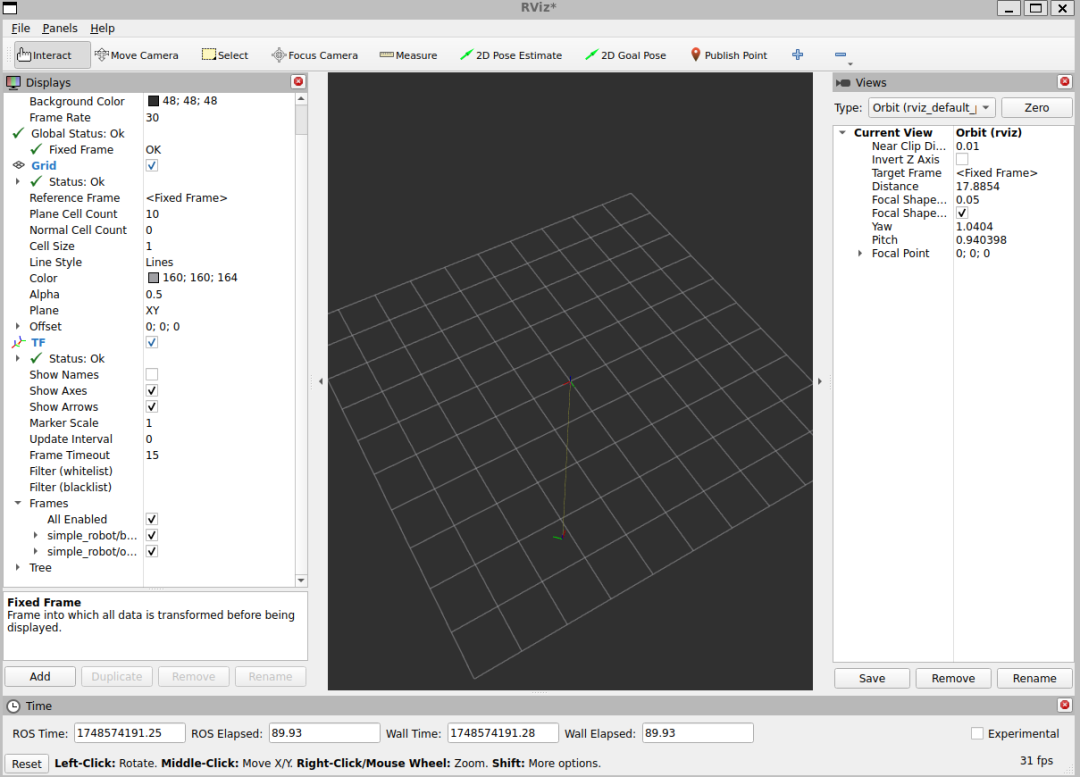Click the Distance value 17.8854
The height and width of the screenshot is (777, 1080).
point(977,186)
